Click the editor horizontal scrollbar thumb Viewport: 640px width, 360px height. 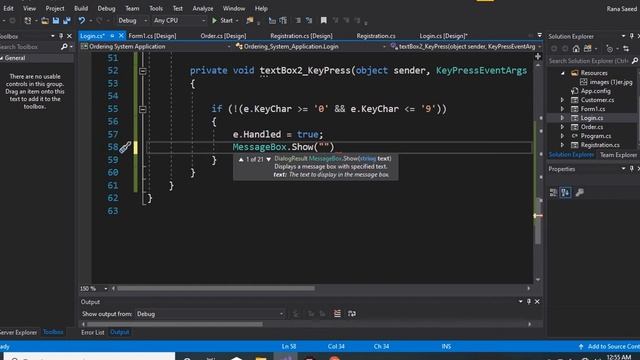216,289
